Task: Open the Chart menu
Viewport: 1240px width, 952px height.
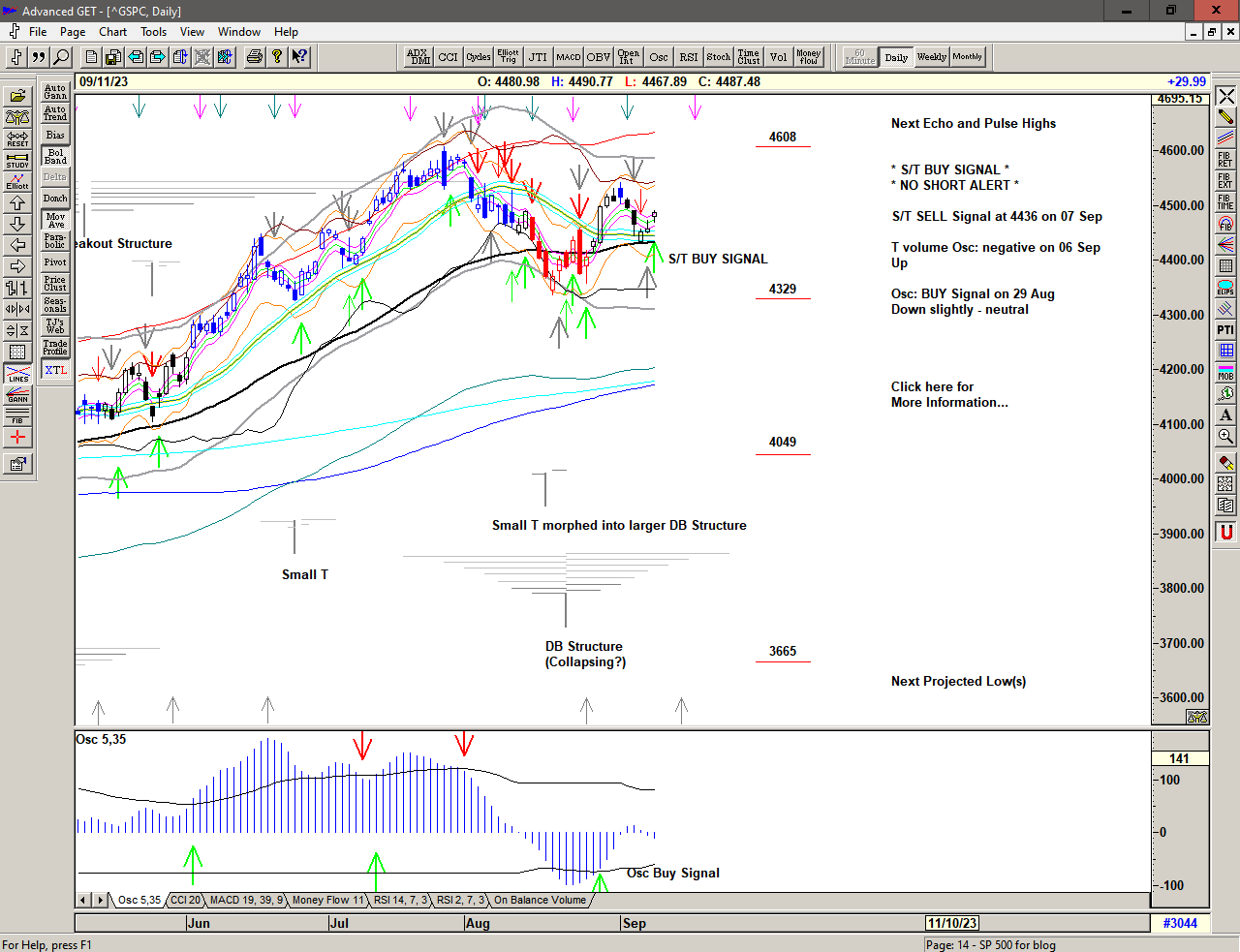Action: click(x=112, y=32)
